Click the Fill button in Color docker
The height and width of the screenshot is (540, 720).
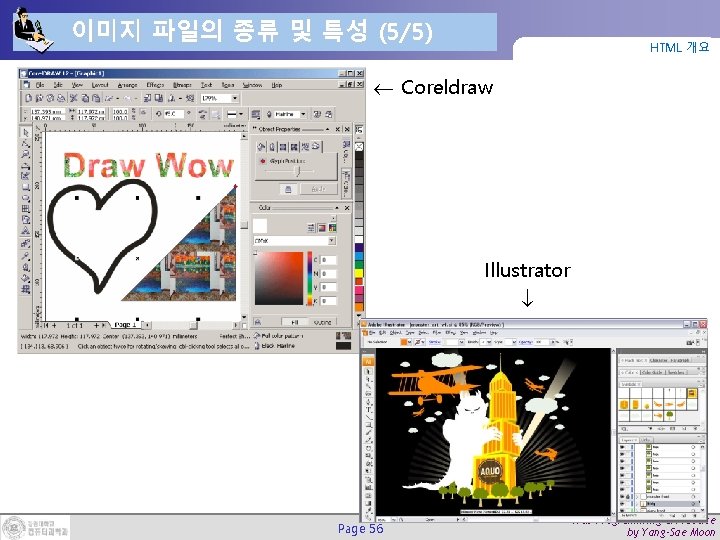point(294,322)
